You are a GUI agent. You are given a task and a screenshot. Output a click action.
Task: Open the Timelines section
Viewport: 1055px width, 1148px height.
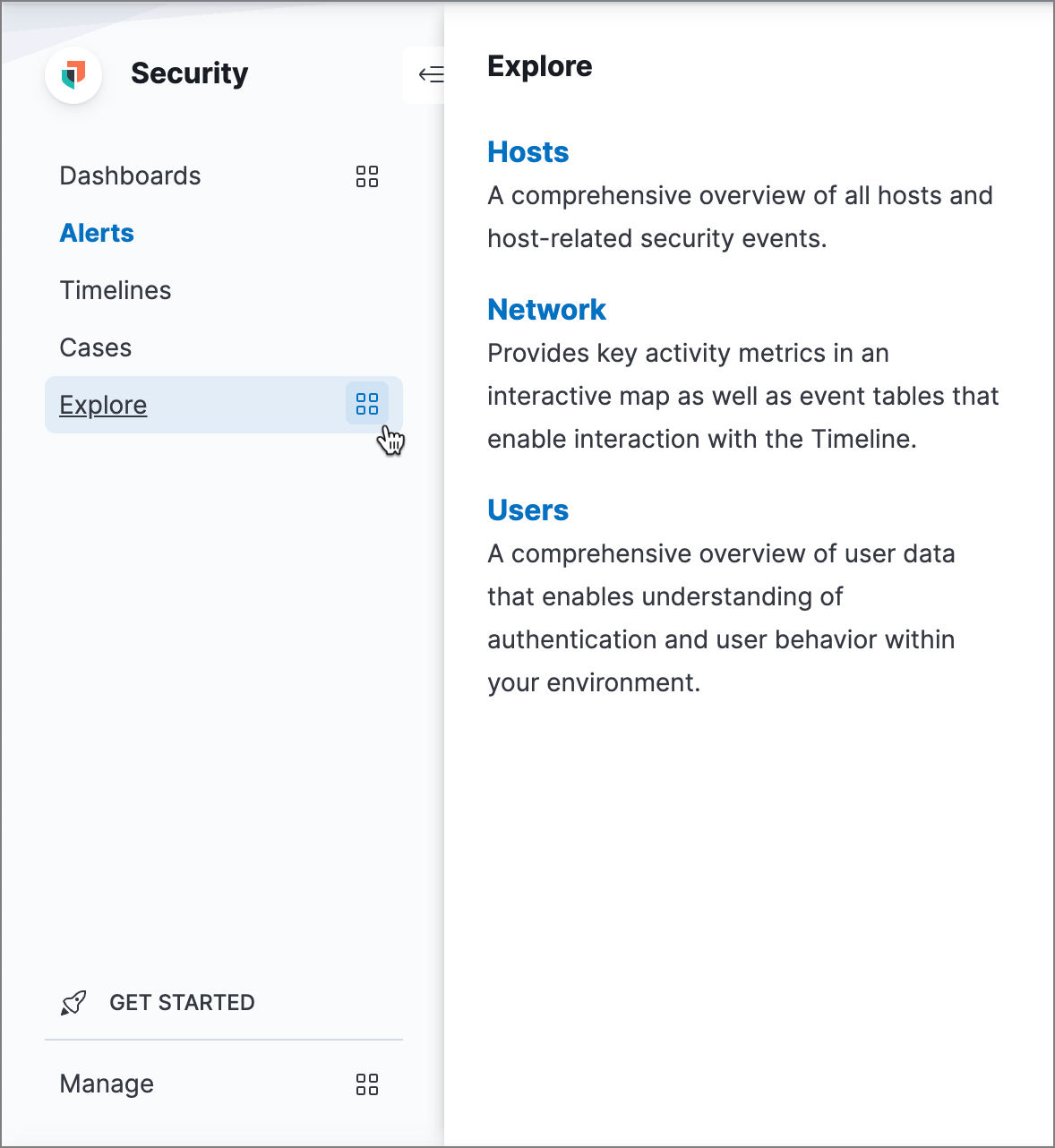pos(115,290)
